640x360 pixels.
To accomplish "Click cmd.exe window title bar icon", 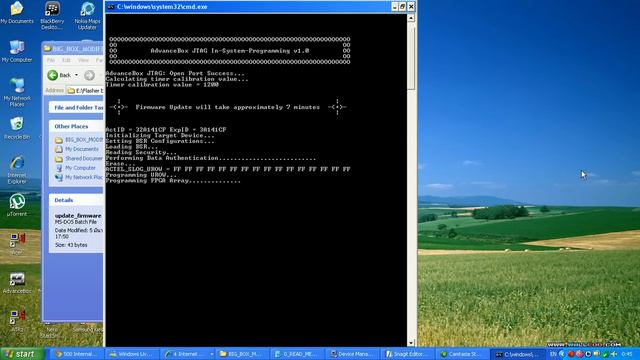I will tap(111, 7).
